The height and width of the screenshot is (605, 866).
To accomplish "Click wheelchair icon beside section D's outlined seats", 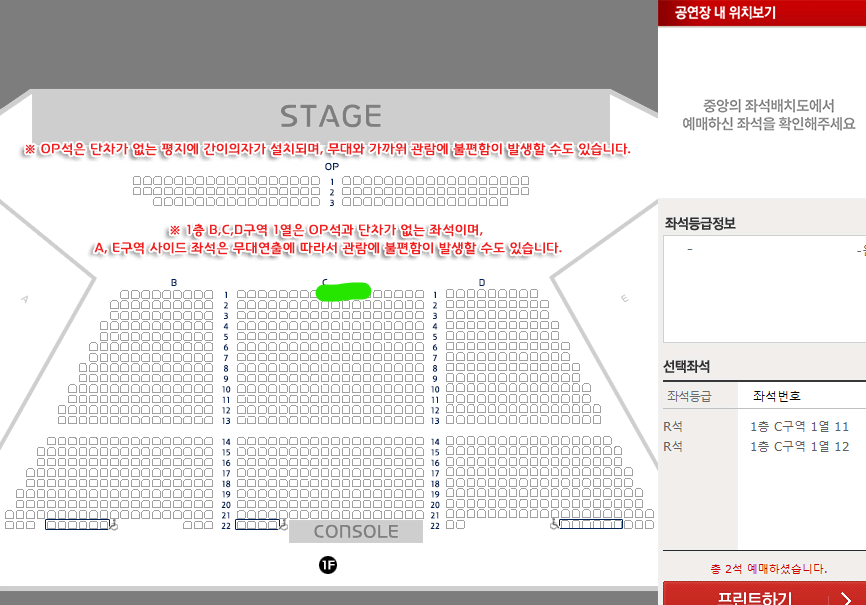I will [555, 524].
